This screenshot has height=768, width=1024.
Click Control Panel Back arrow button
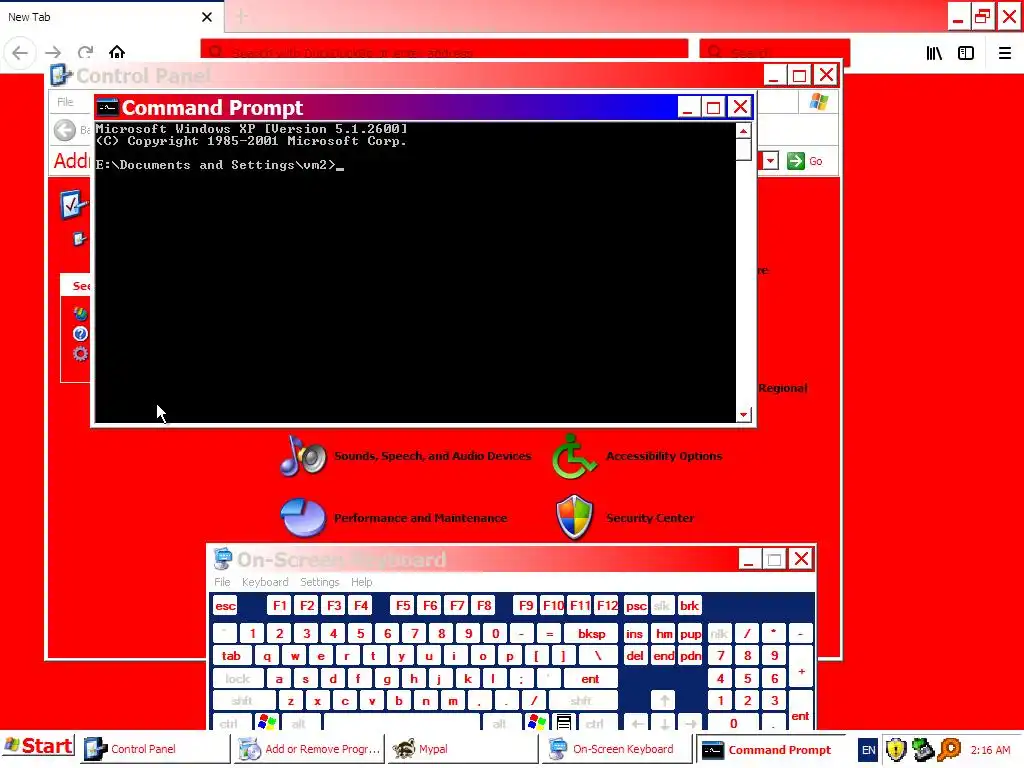[65, 130]
